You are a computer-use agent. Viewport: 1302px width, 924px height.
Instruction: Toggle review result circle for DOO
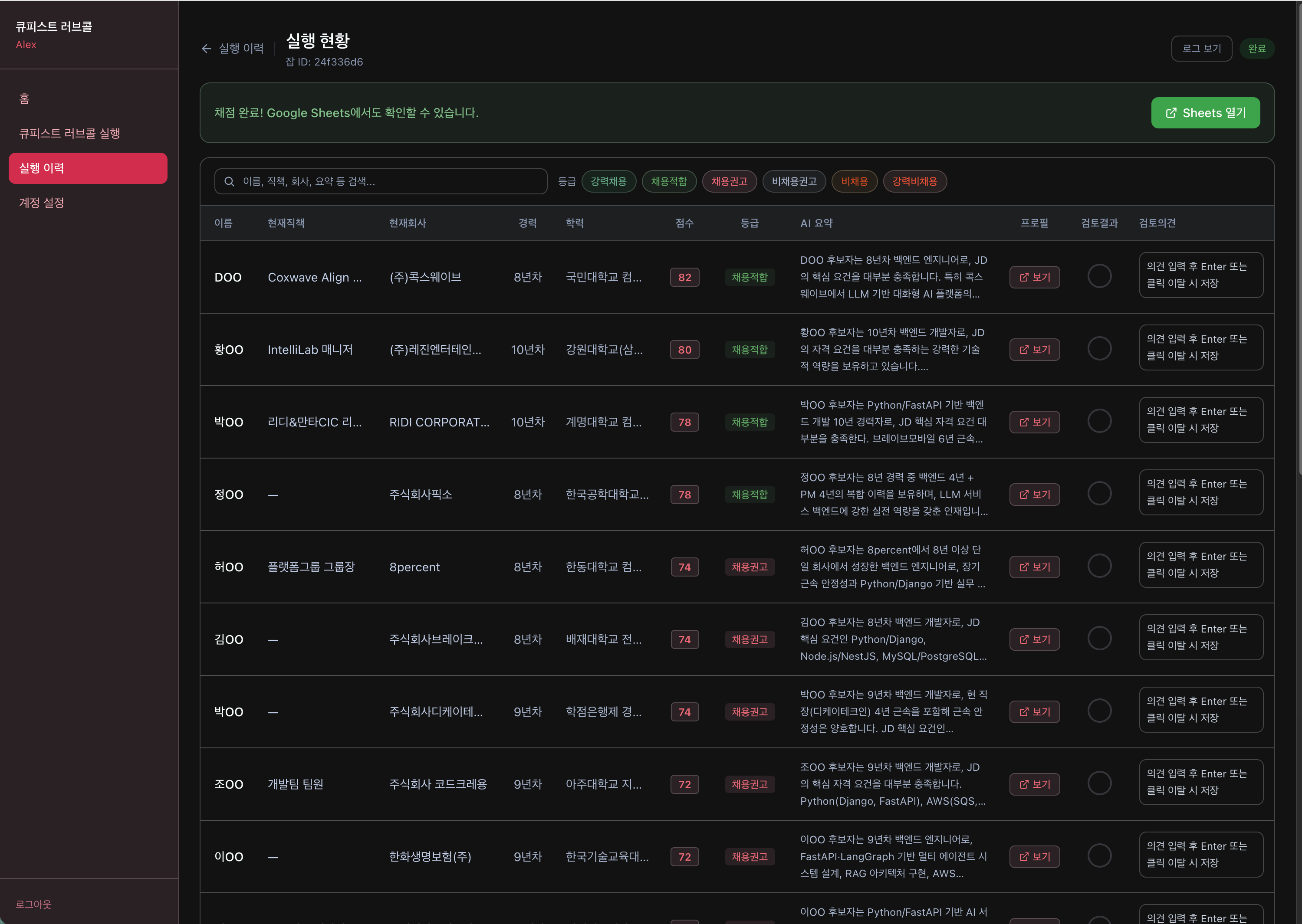tap(1099, 276)
